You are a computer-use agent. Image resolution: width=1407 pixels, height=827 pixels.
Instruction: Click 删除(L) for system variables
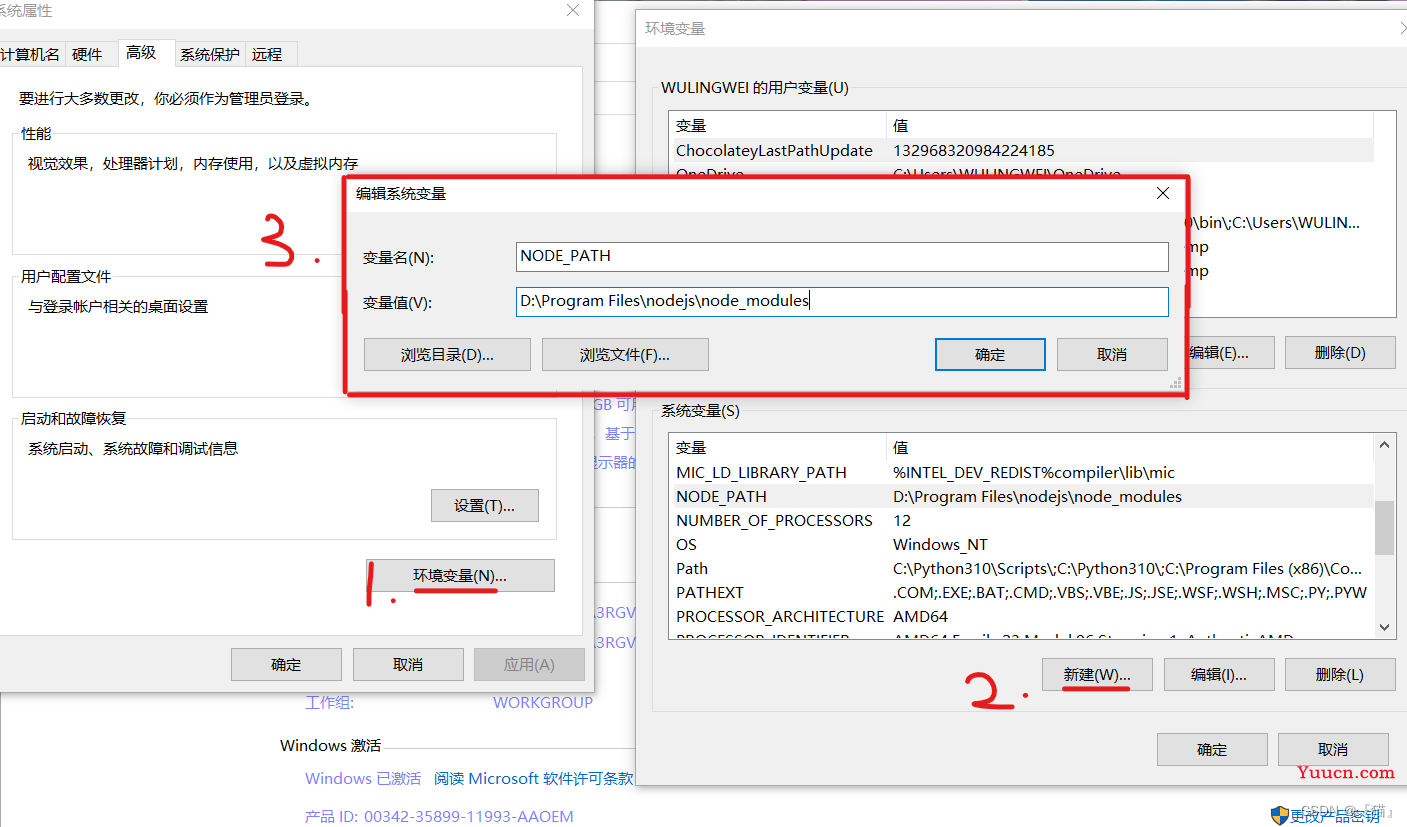tap(1340, 674)
